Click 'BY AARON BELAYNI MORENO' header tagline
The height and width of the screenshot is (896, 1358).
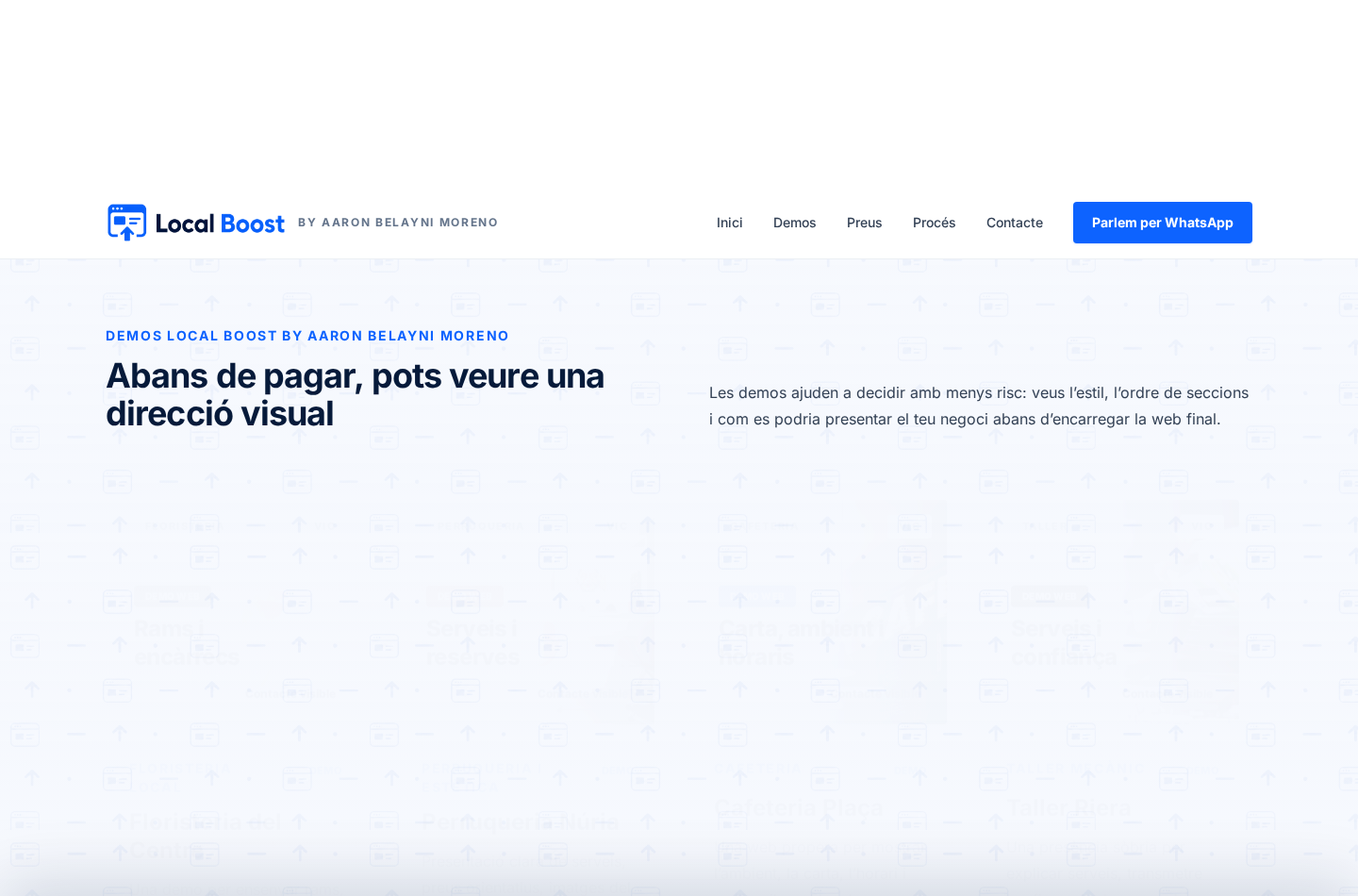tap(398, 223)
